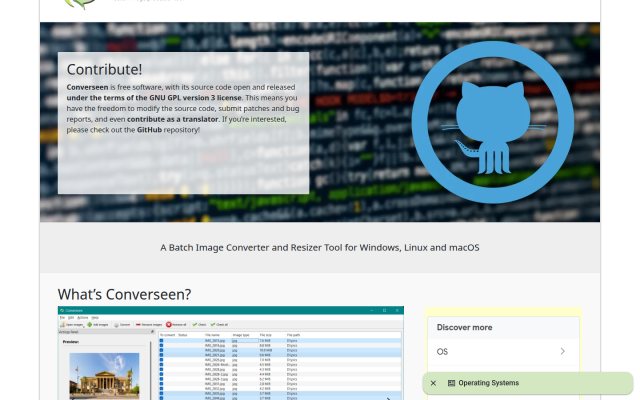Toggle the second file row checkbox
Screen dimensions: 640x400
click(x=161, y=345)
